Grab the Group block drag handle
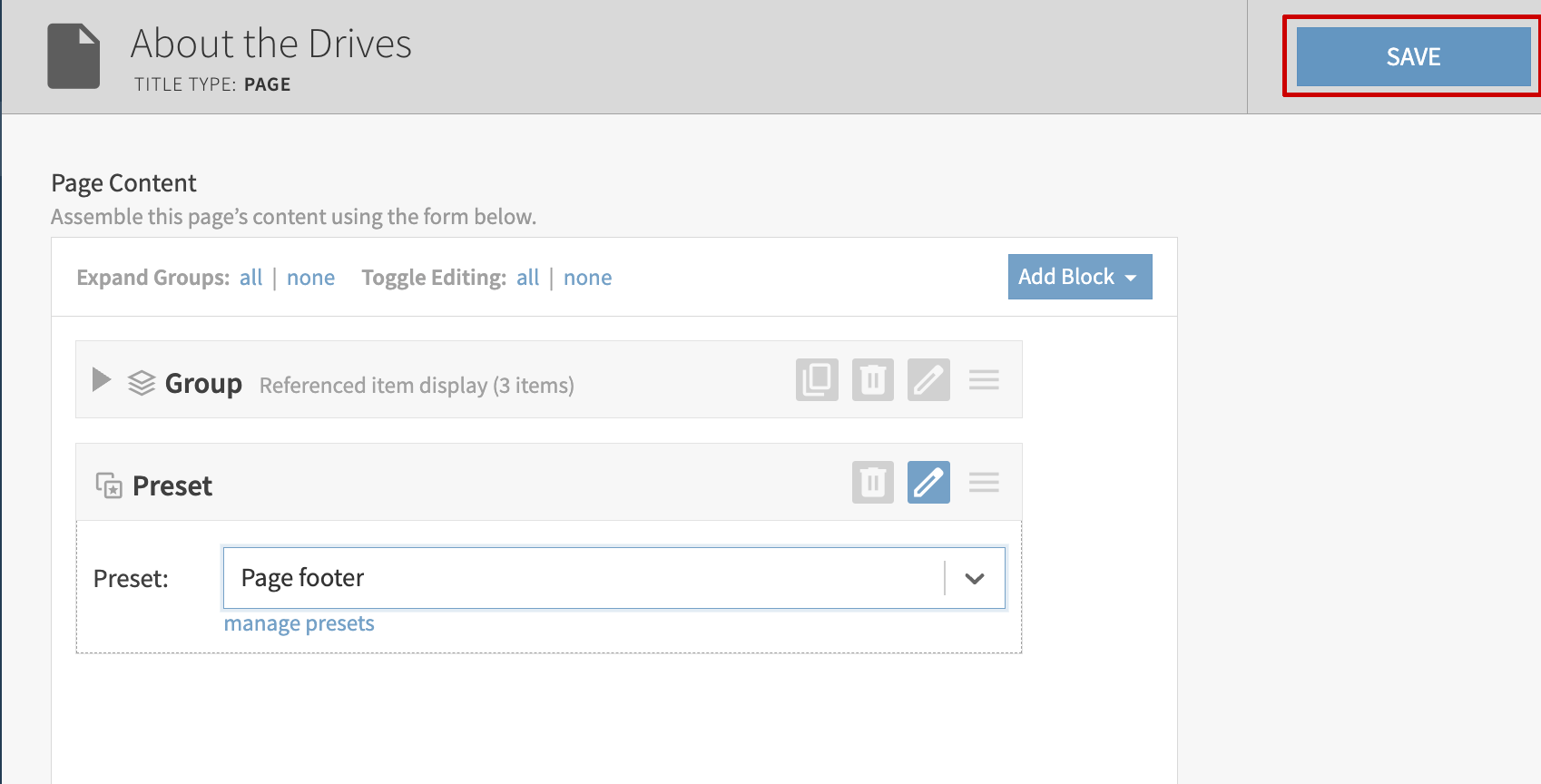This screenshot has height=784, width=1541. tap(984, 379)
